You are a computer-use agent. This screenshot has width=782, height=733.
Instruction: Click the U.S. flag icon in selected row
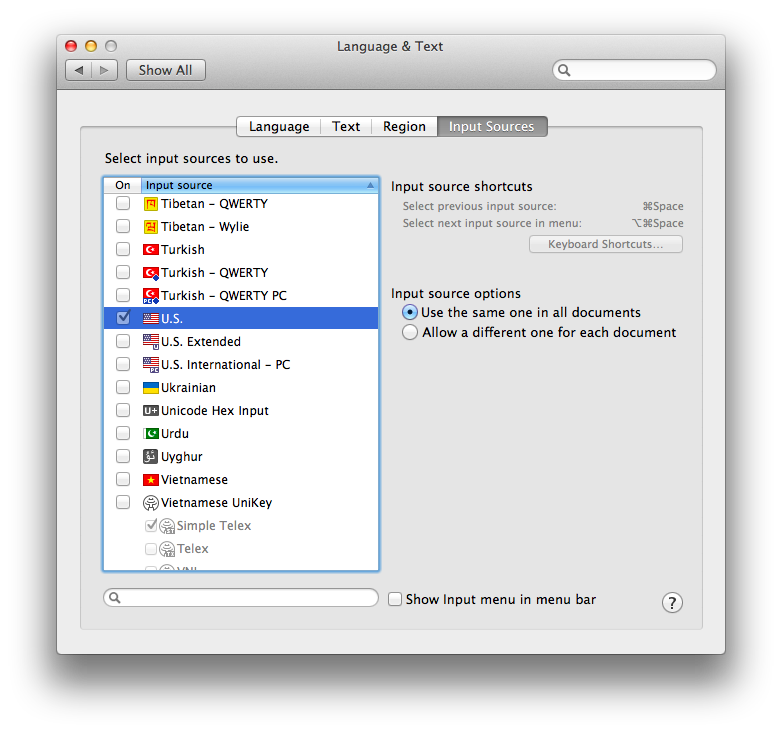[x=151, y=319]
